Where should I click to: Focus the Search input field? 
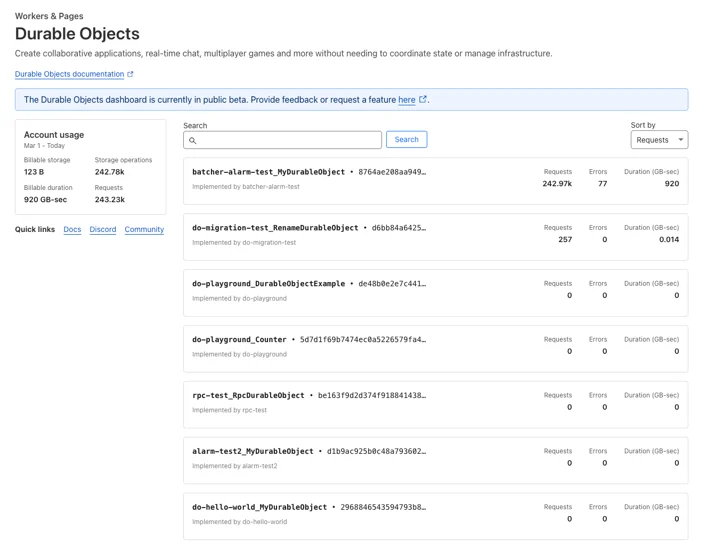pyautogui.click(x=282, y=140)
